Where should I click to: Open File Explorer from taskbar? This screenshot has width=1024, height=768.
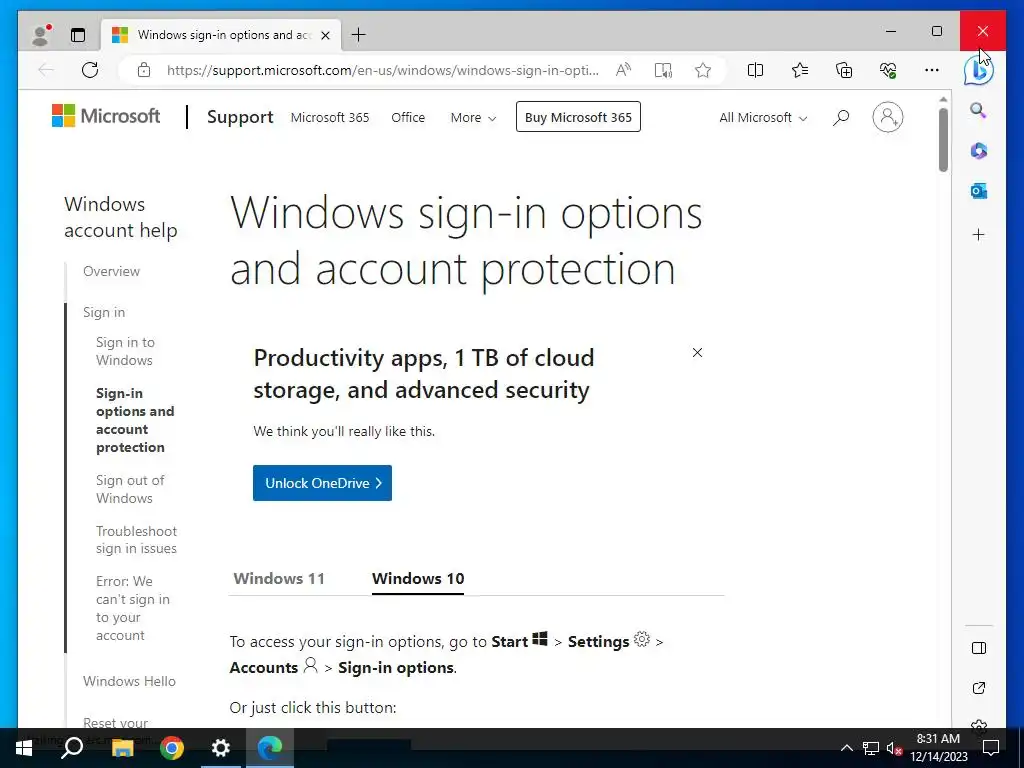click(x=122, y=748)
